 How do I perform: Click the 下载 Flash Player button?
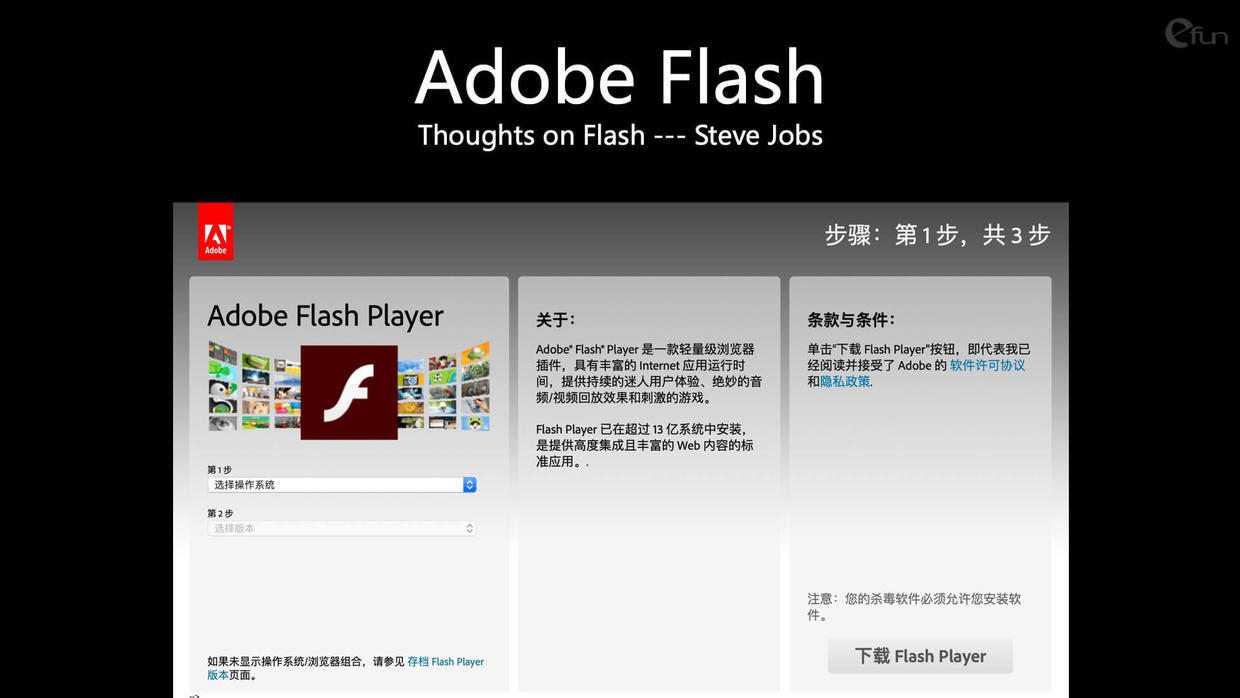pos(920,656)
